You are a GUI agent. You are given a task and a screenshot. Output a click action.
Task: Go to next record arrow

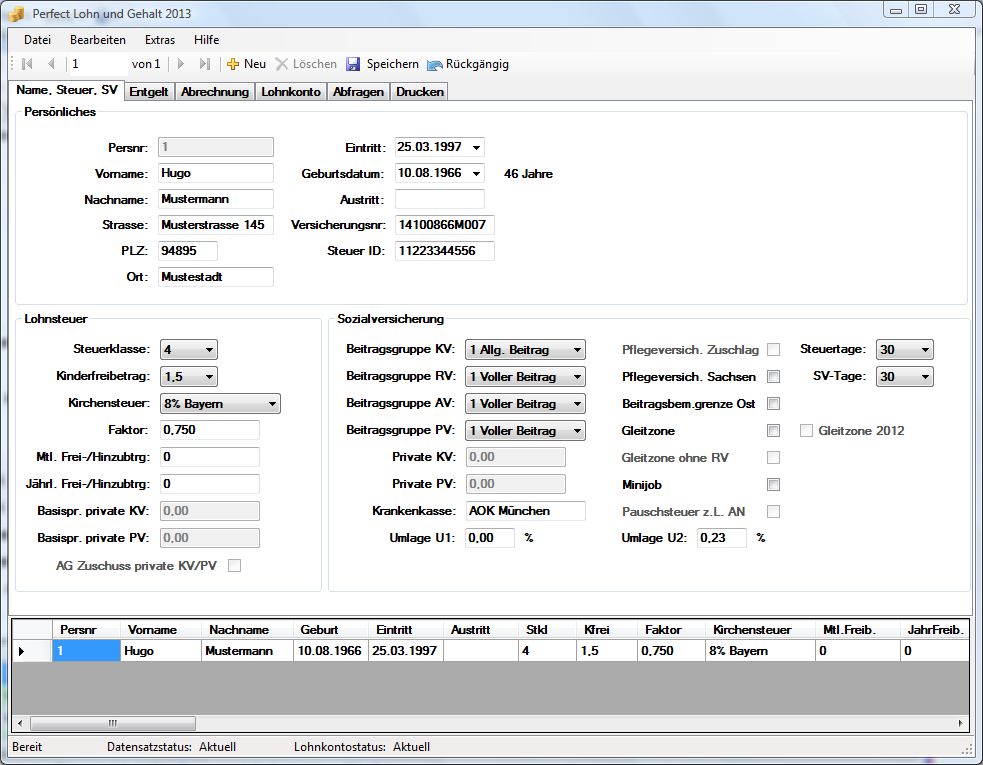pos(181,64)
